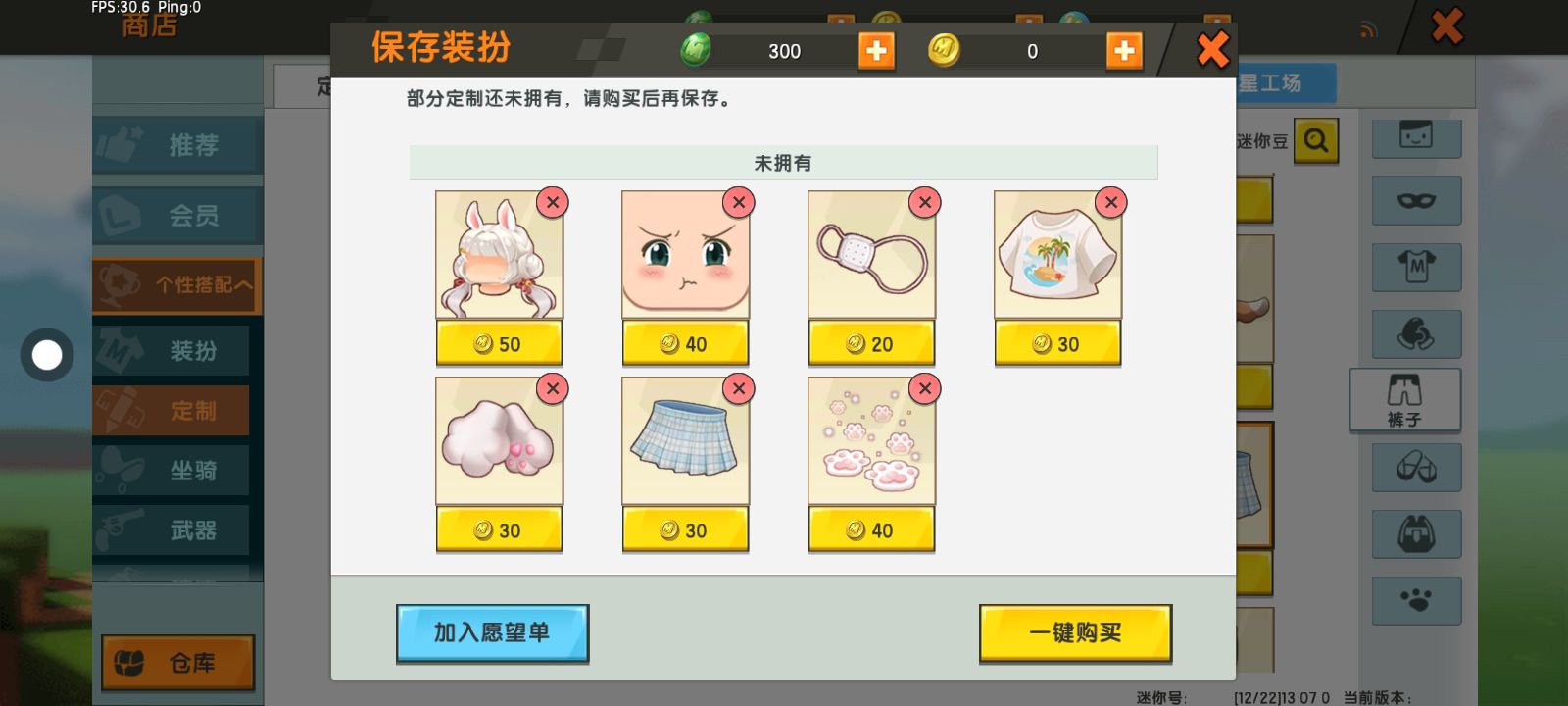Select the 裤子 pants category

point(1404,400)
